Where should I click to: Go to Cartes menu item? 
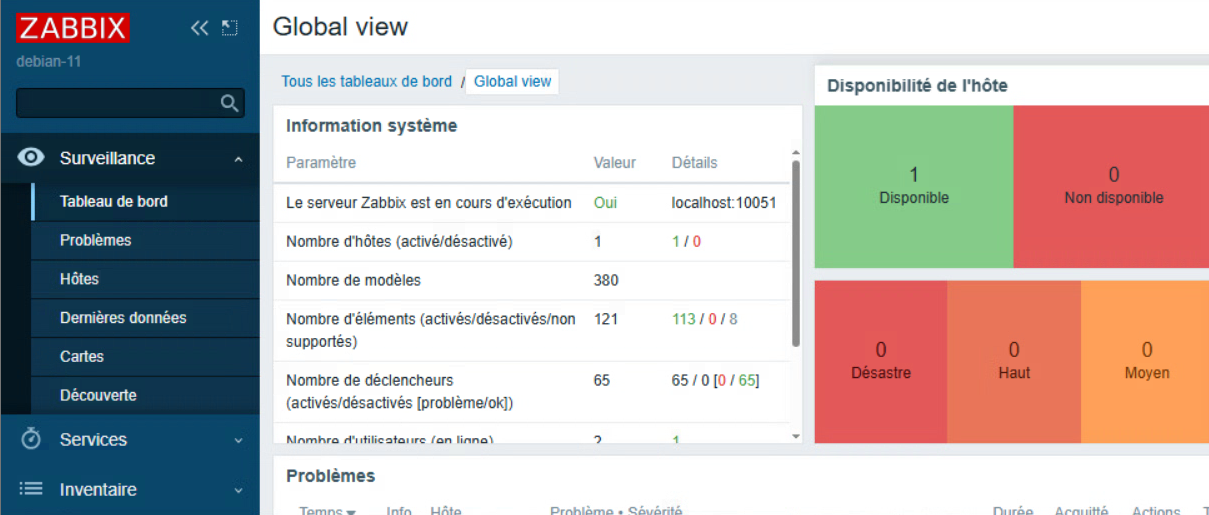(x=82, y=356)
